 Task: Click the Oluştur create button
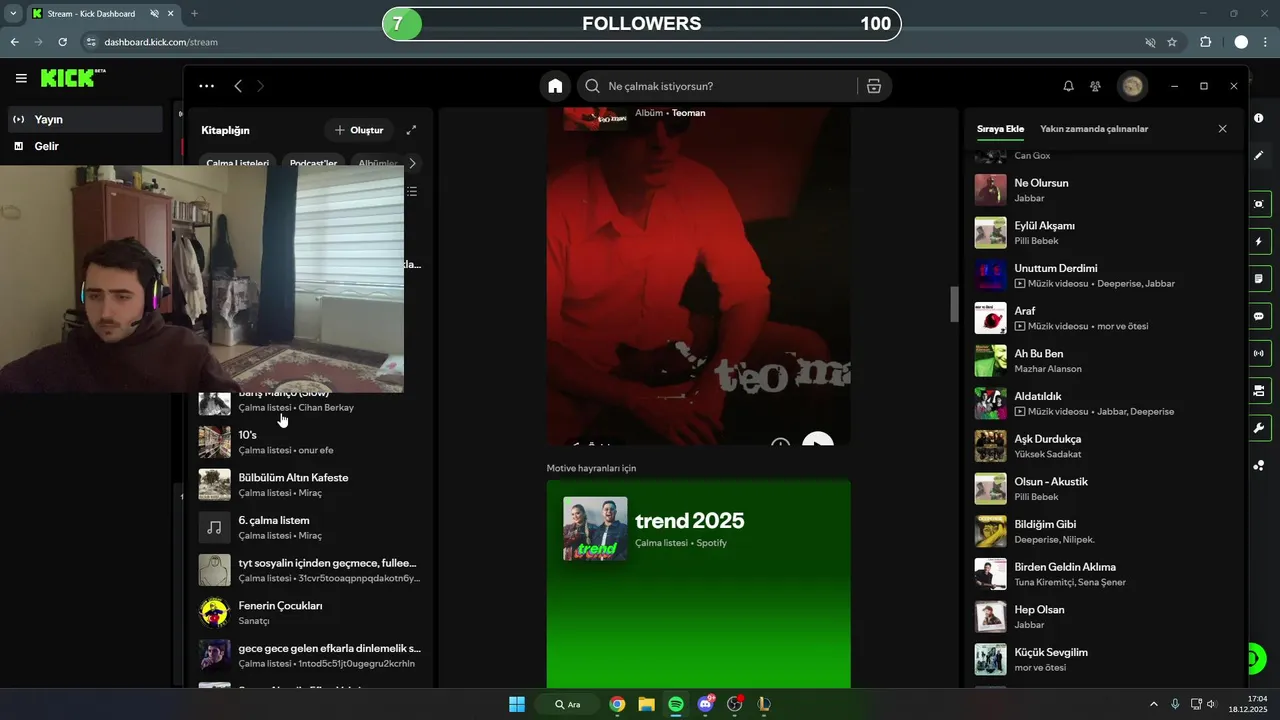click(x=358, y=130)
